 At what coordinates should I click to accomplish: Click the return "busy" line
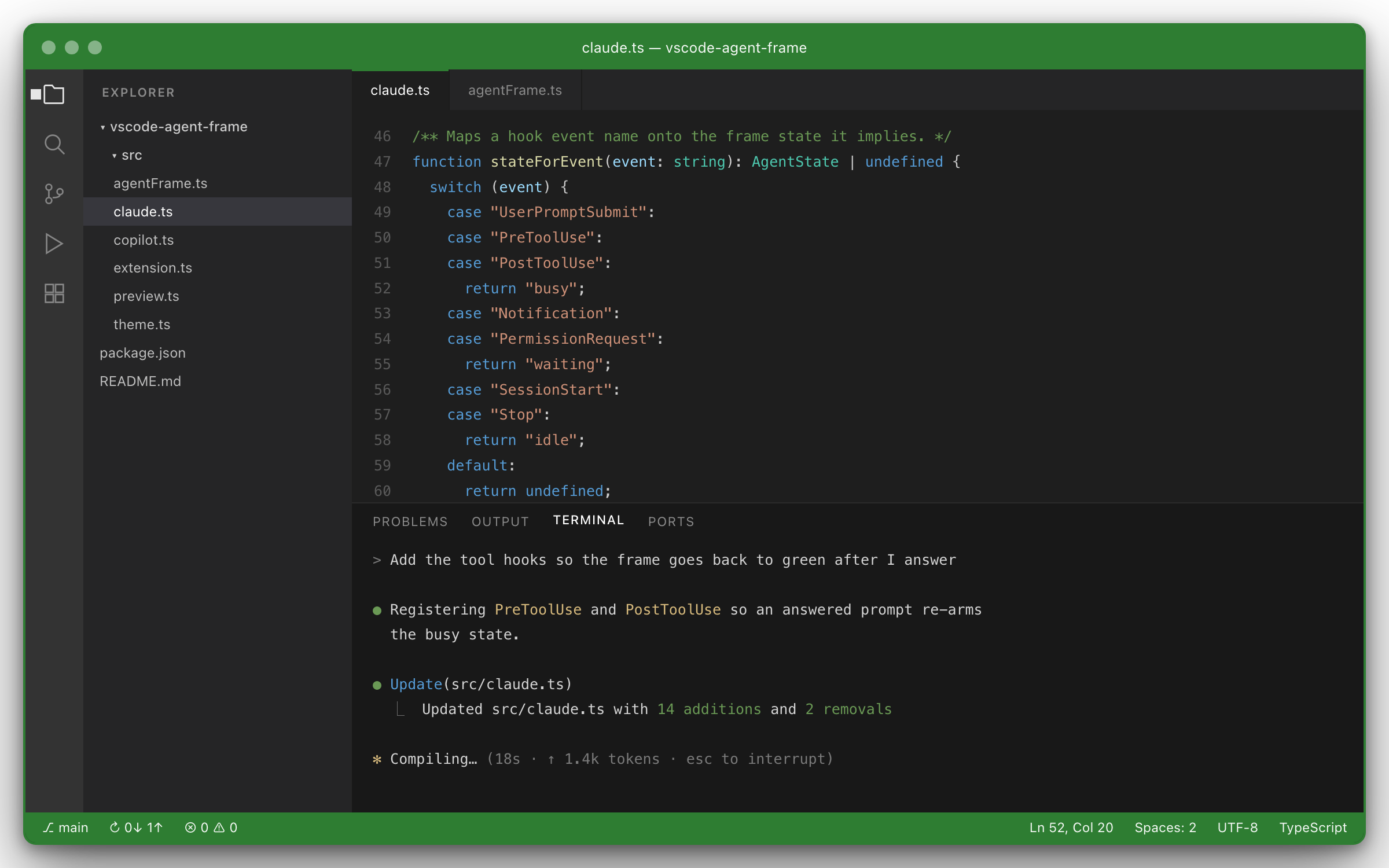coord(525,288)
